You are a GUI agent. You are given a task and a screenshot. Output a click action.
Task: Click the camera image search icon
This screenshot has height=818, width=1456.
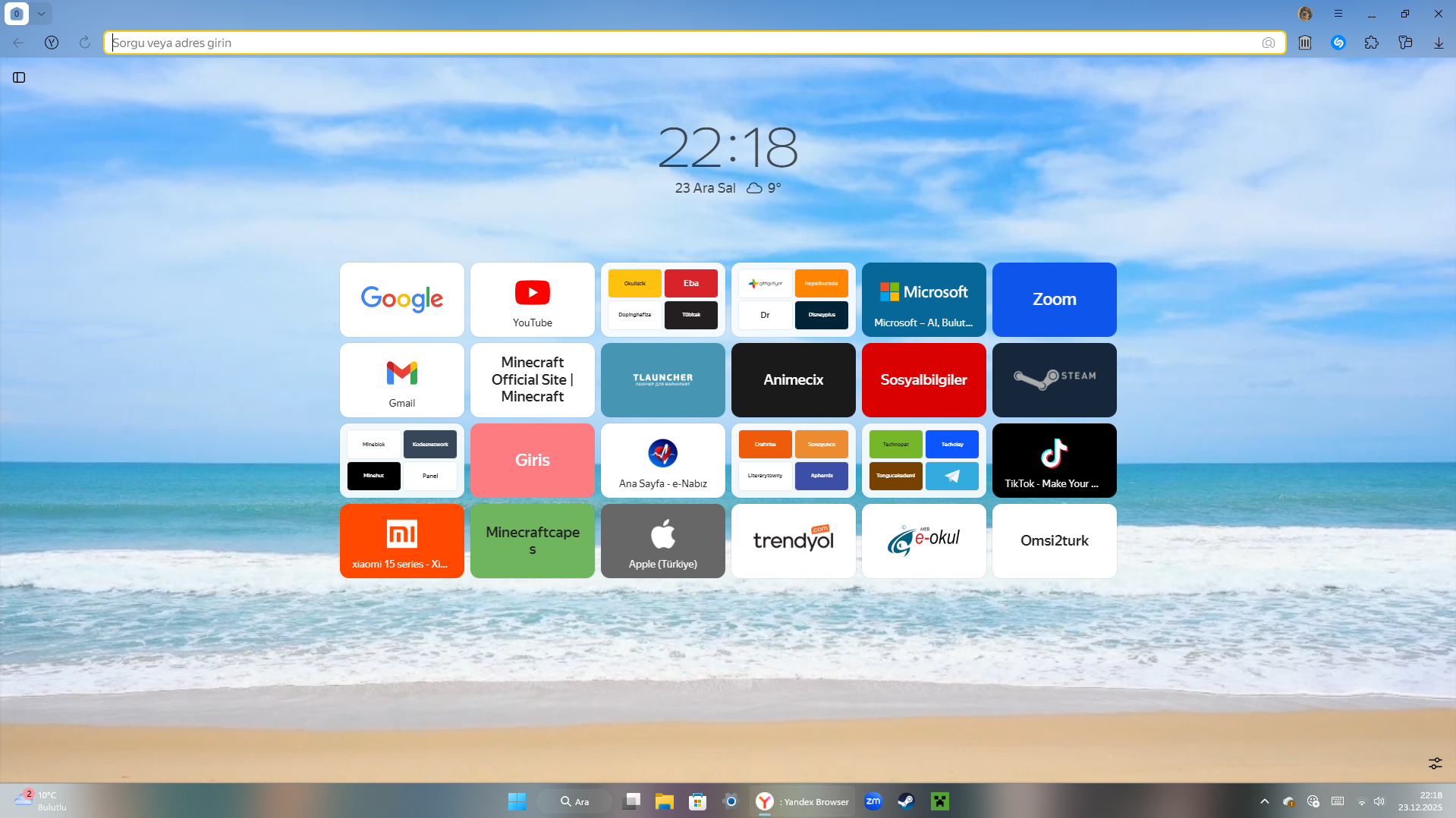tap(1269, 42)
